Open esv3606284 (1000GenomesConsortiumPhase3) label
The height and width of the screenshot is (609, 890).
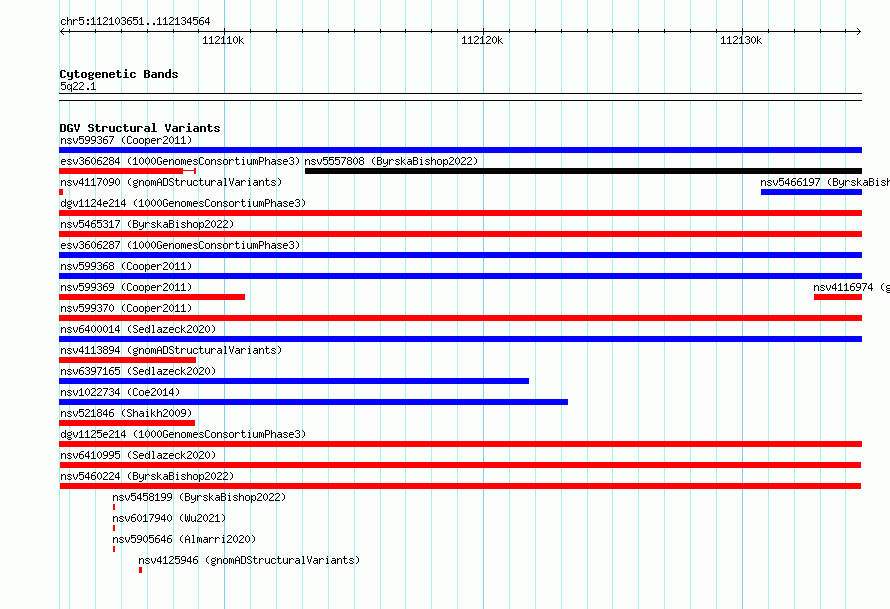[x=180, y=161]
